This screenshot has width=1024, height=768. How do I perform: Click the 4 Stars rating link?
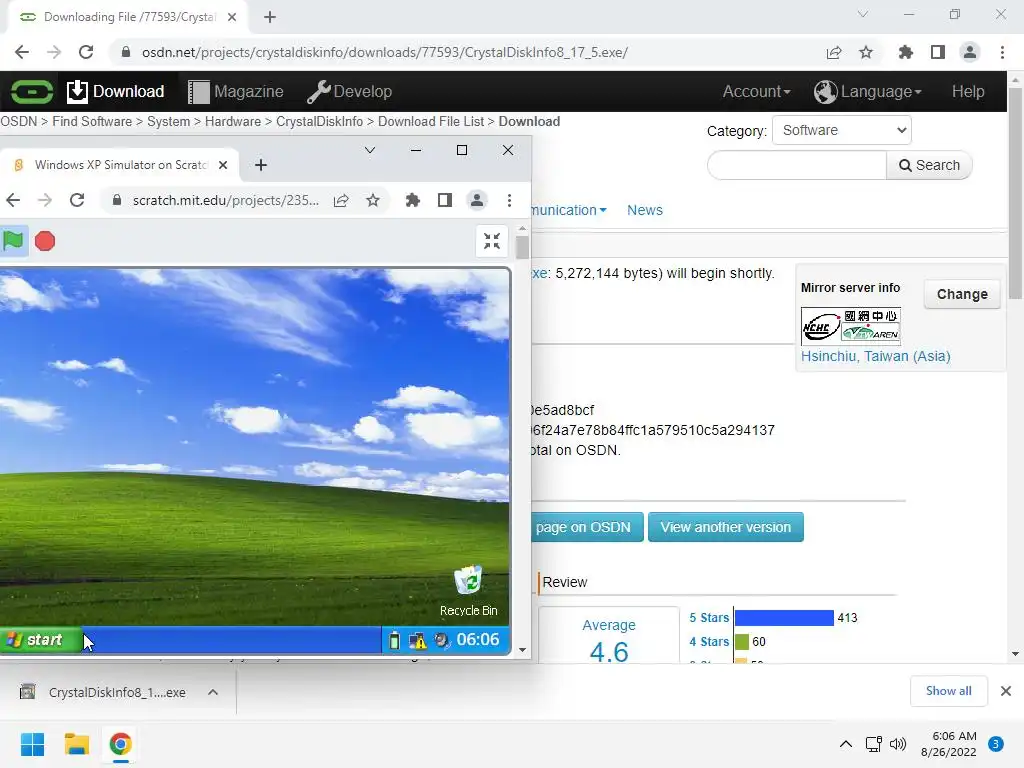(709, 641)
